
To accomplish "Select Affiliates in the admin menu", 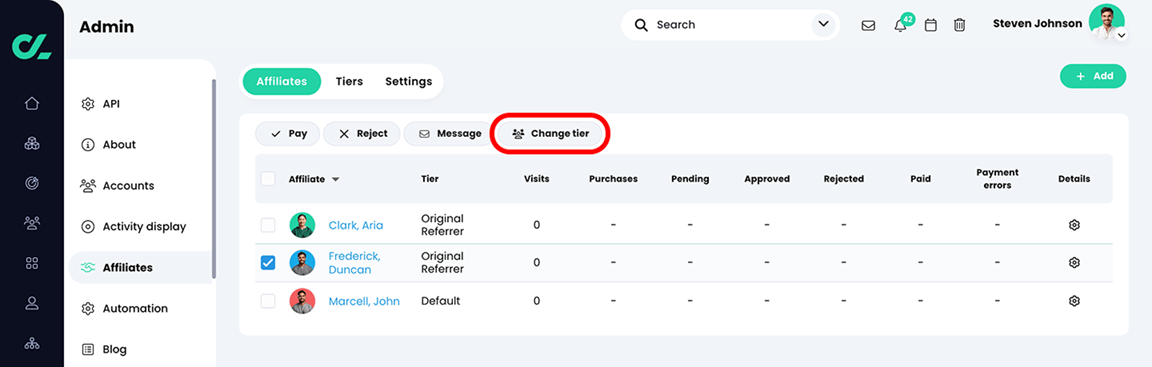I will click(x=140, y=268).
